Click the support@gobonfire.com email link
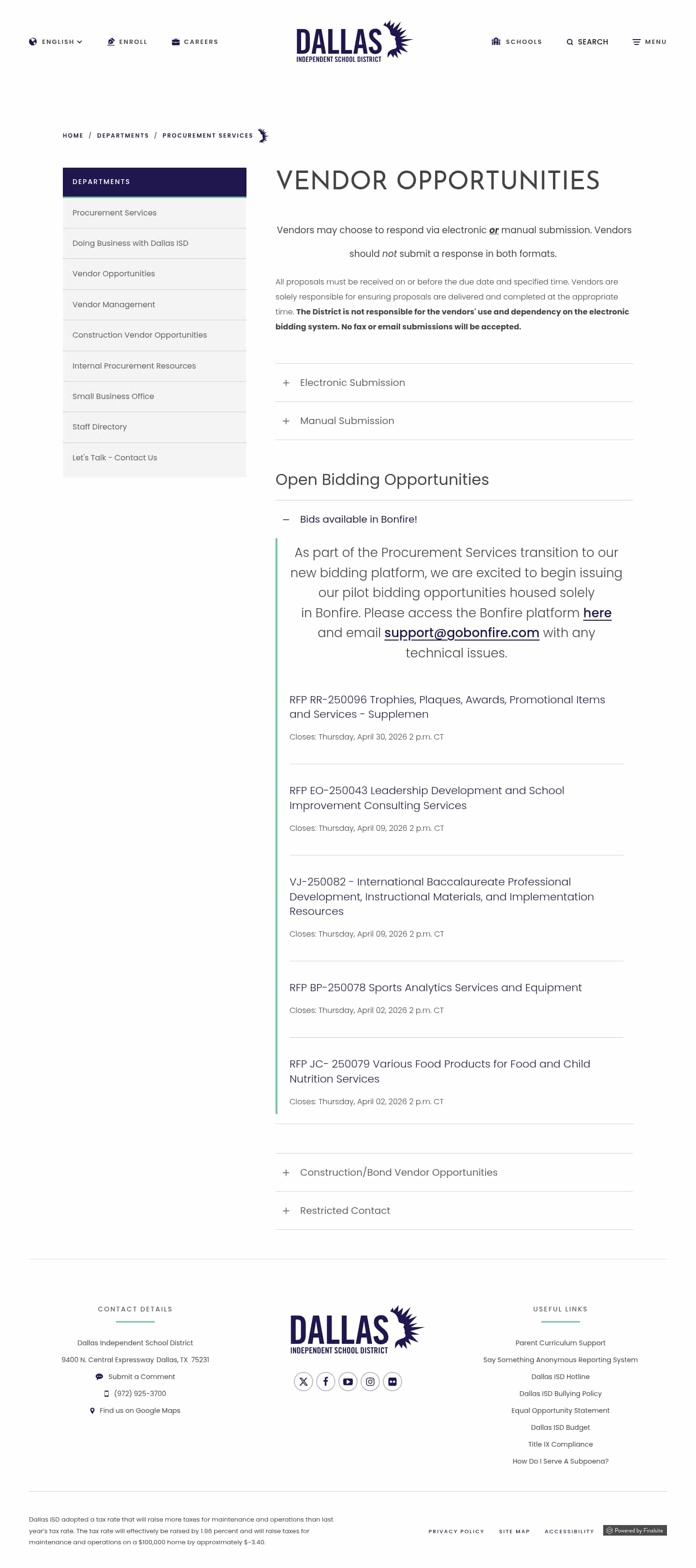The height and width of the screenshot is (1568, 696). coord(462,632)
